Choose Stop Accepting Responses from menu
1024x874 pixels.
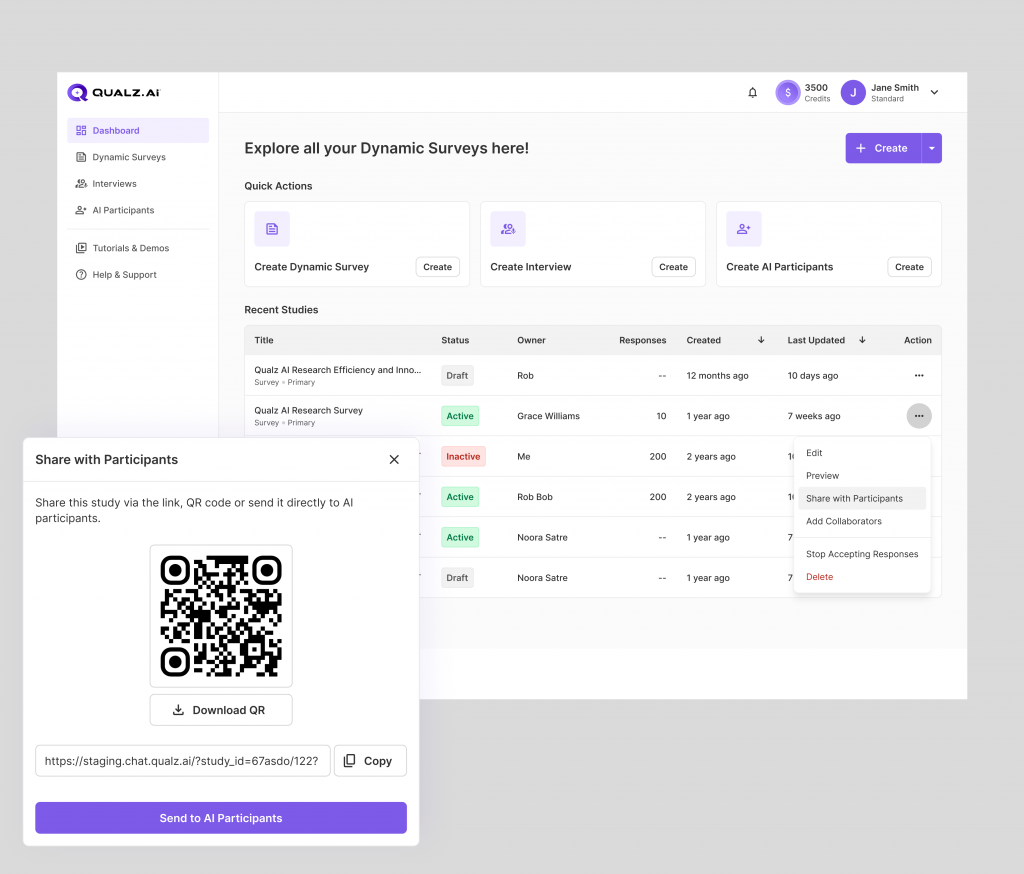(861, 554)
